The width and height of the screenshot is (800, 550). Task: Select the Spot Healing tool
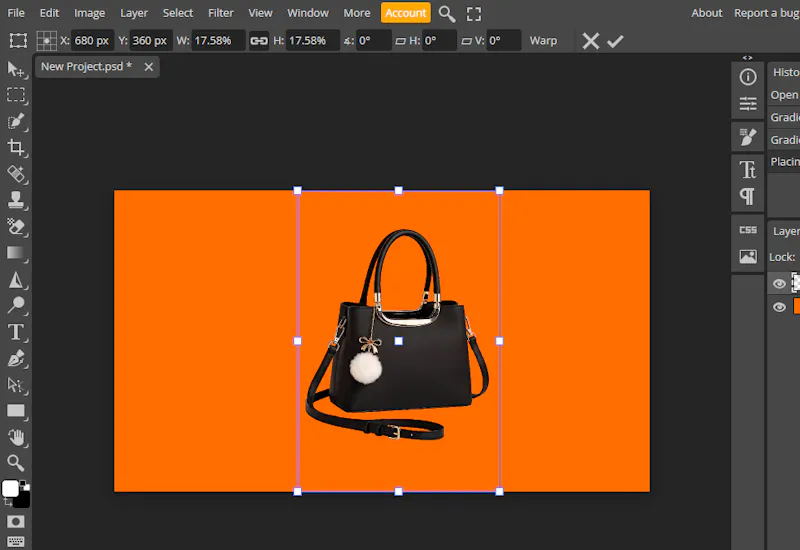pos(16,174)
